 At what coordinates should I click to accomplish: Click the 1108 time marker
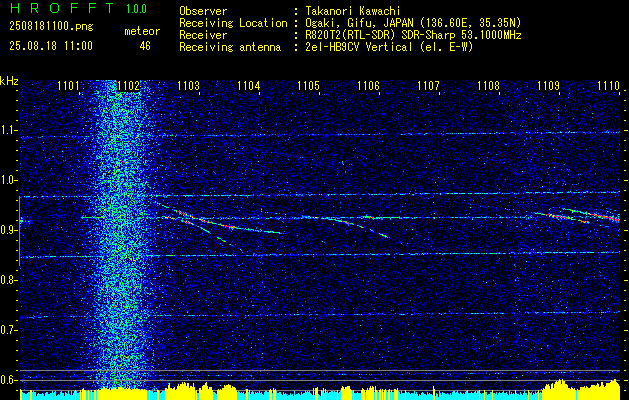[x=489, y=85]
